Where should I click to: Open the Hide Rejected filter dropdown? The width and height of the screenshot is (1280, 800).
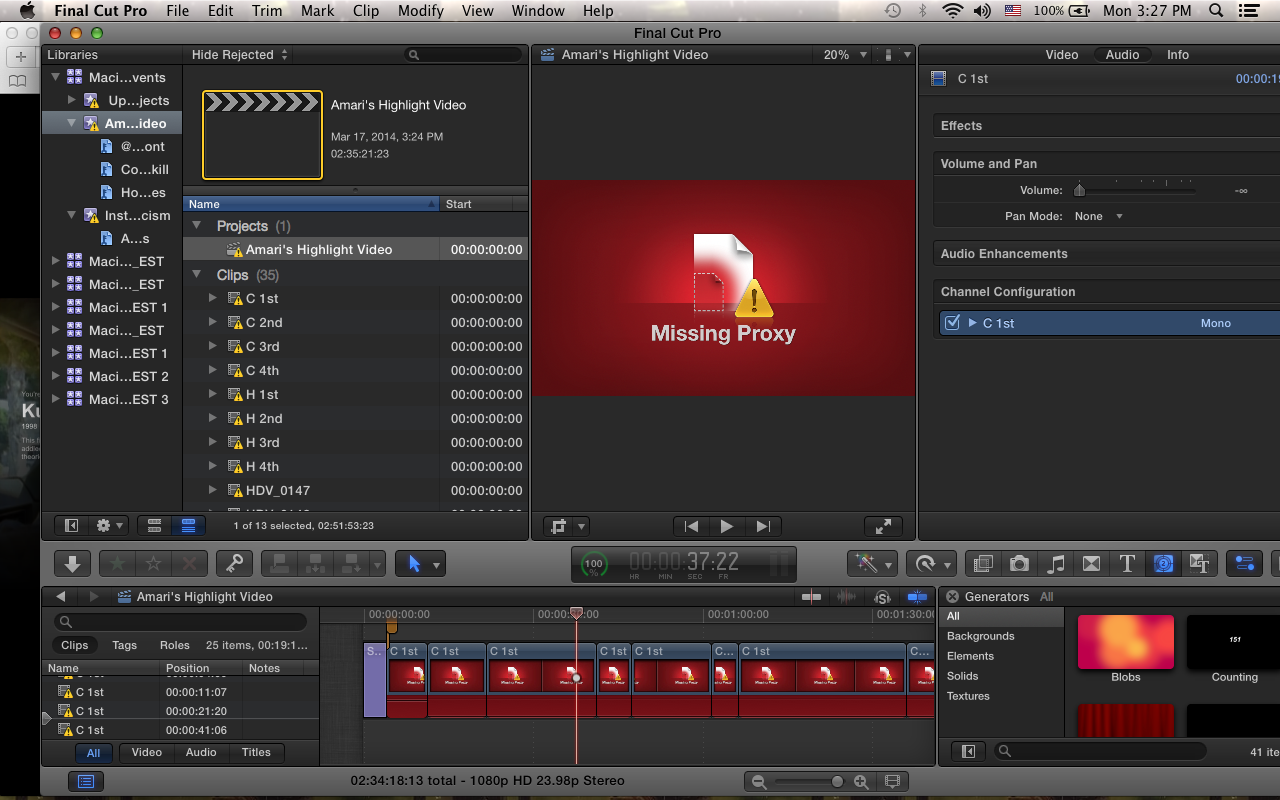click(240, 55)
